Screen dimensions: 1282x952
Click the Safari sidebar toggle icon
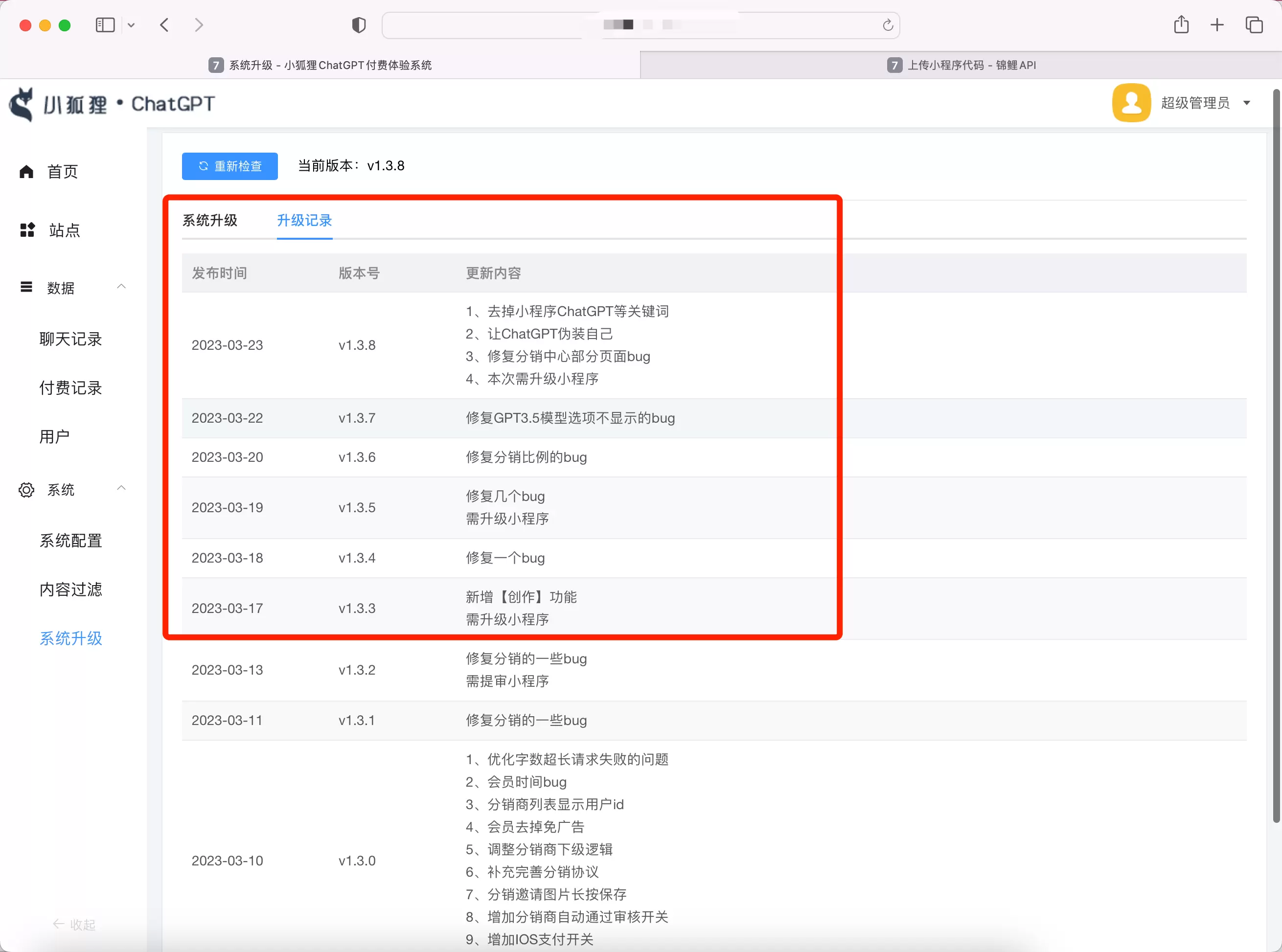tap(105, 25)
